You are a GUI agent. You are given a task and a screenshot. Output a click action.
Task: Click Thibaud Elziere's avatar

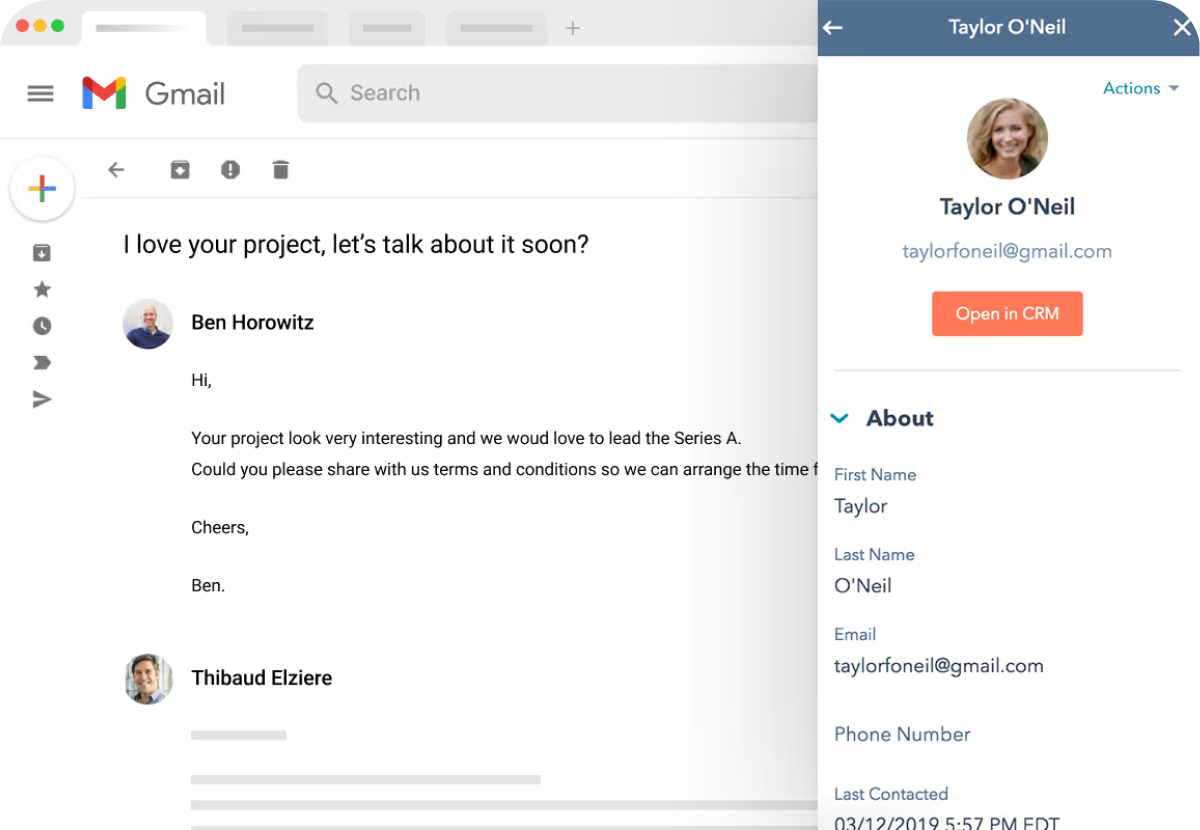coord(148,679)
